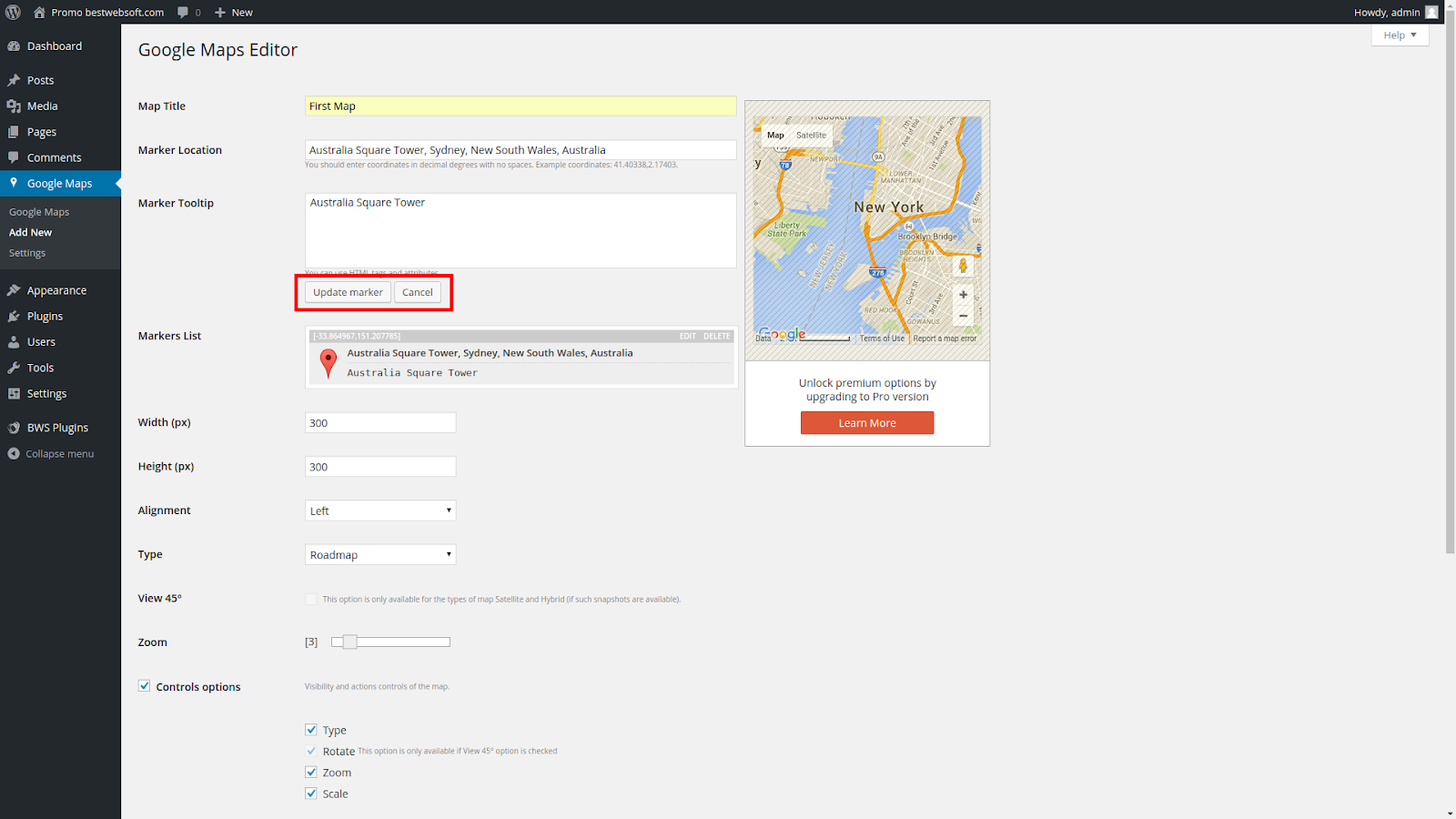This screenshot has width=1456, height=819.
Task: Click the Zoom slider handle
Action: [349, 642]
